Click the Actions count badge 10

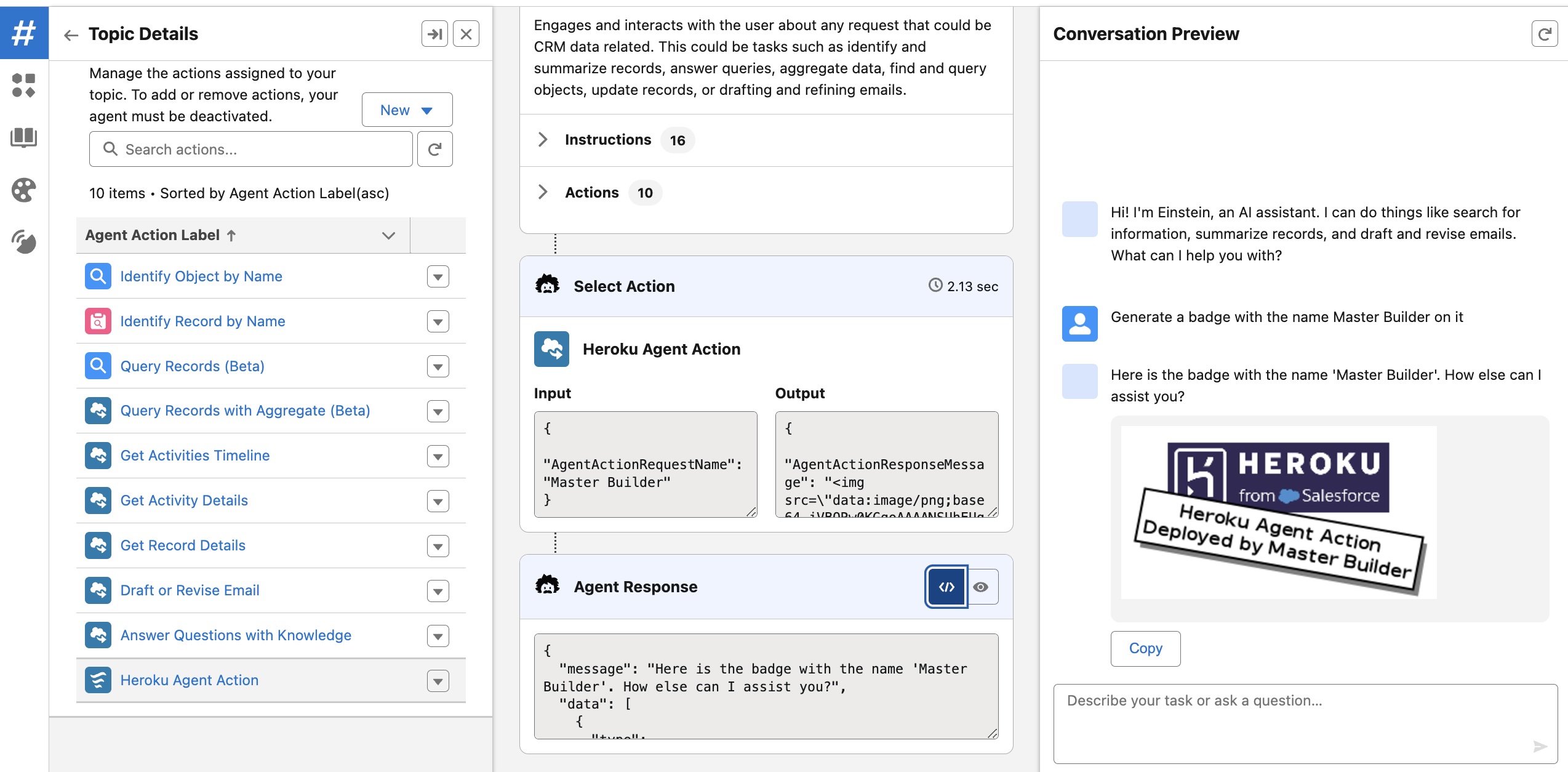(645, 193)
